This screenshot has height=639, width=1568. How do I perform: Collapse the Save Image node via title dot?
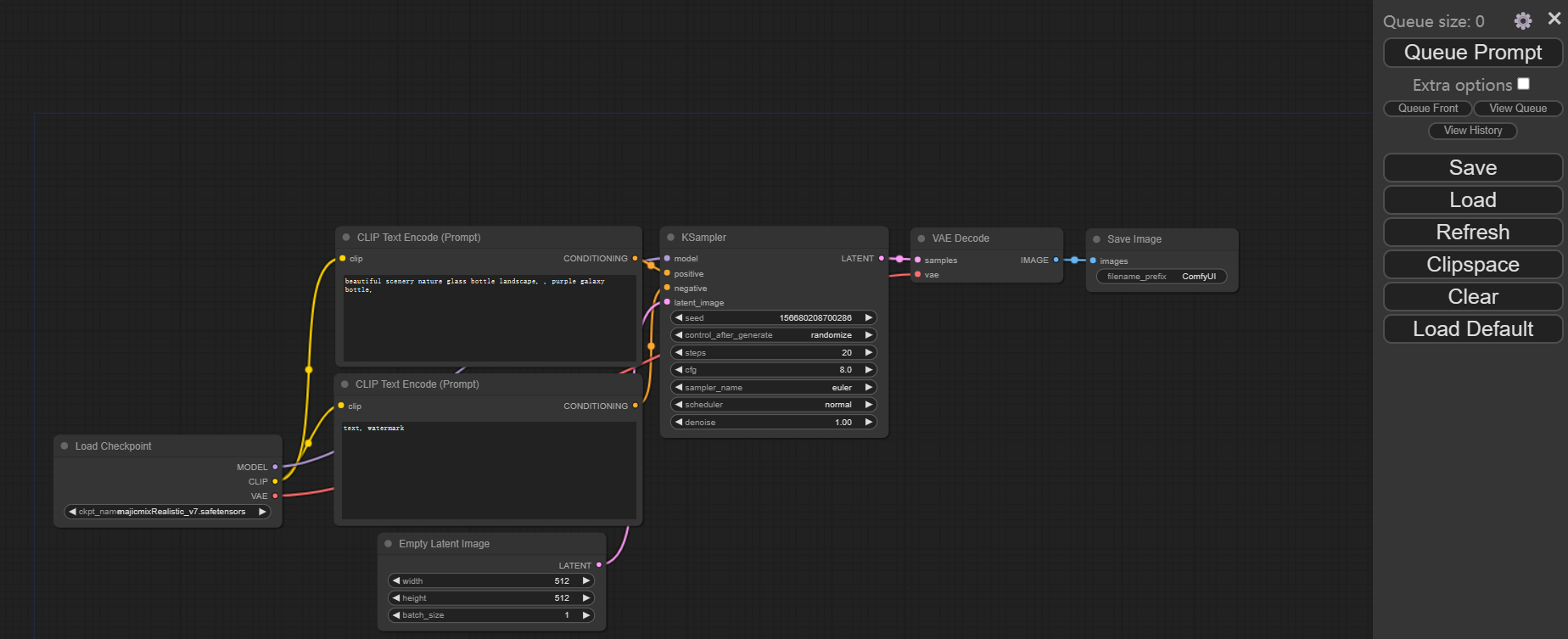click(x=1096, y=239)
